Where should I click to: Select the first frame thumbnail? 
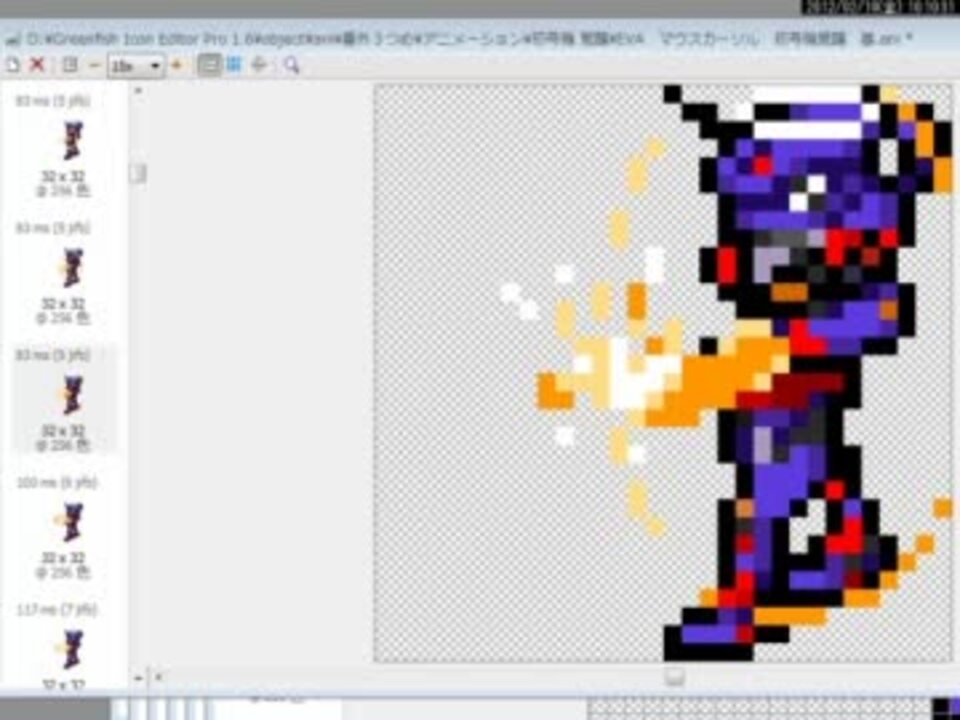pyautogui.click(x=72, y=141)
